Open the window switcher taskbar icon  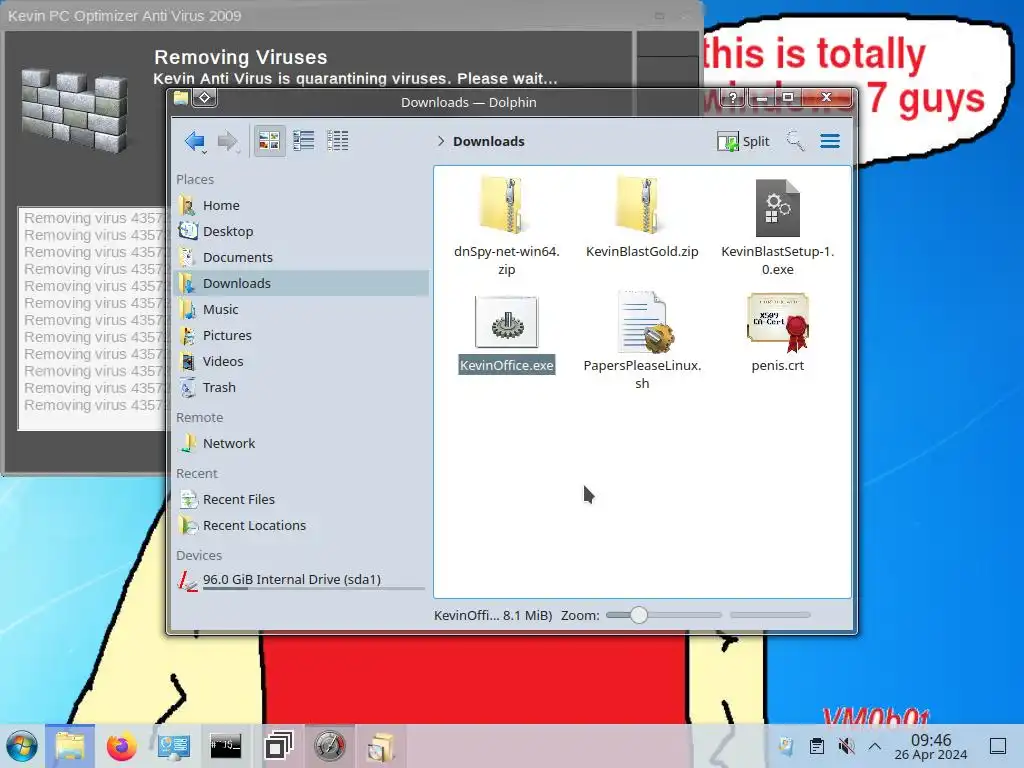tap(278, 746)
